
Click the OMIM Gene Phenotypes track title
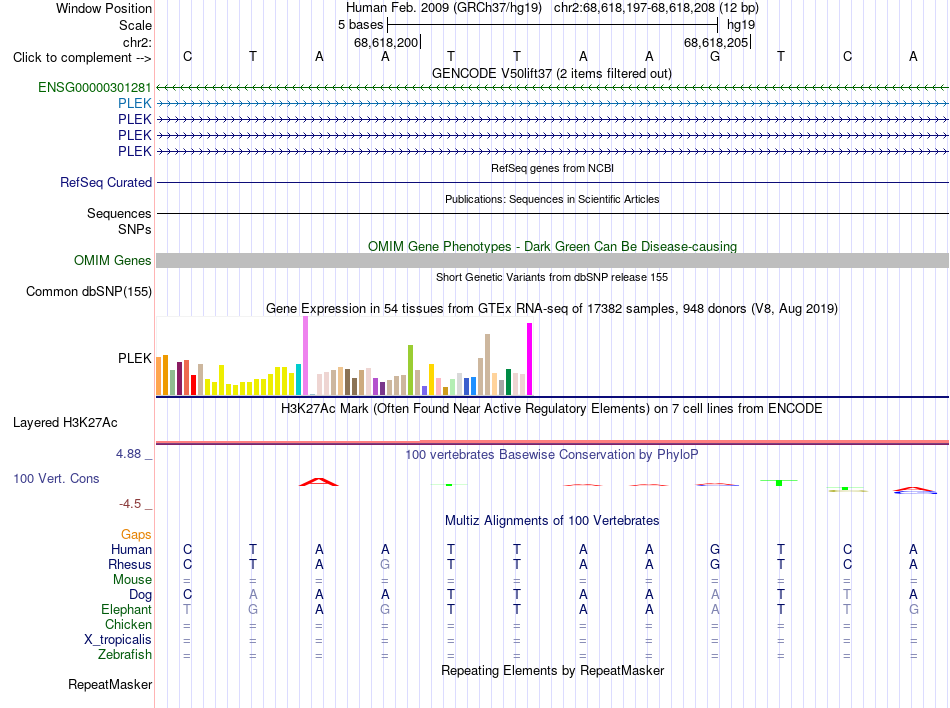pos(553,246)
